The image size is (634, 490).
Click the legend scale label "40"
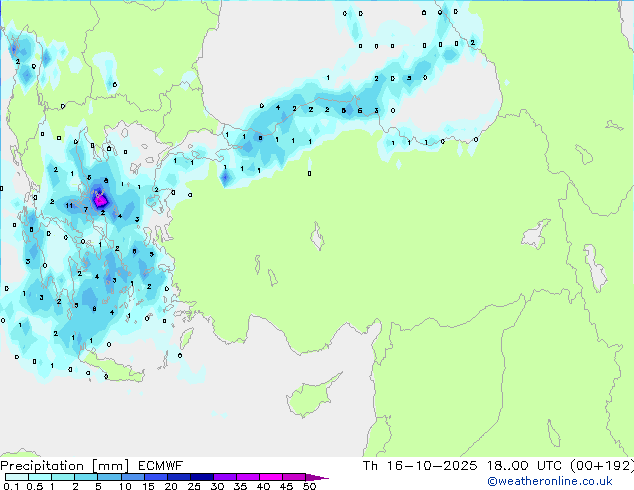tap(263, 486)
